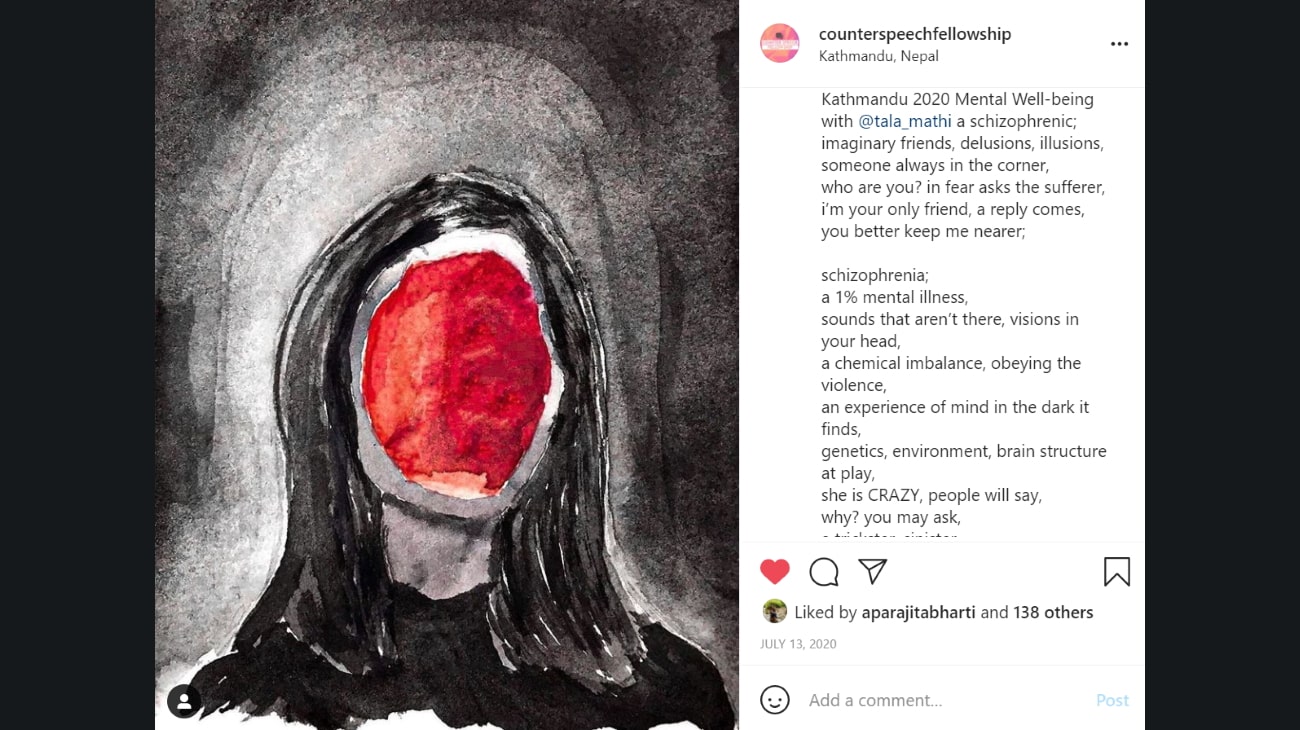Click the caption line 'she is CRAZY, people will say'
Screen dimensions: 1300x730
931,495
